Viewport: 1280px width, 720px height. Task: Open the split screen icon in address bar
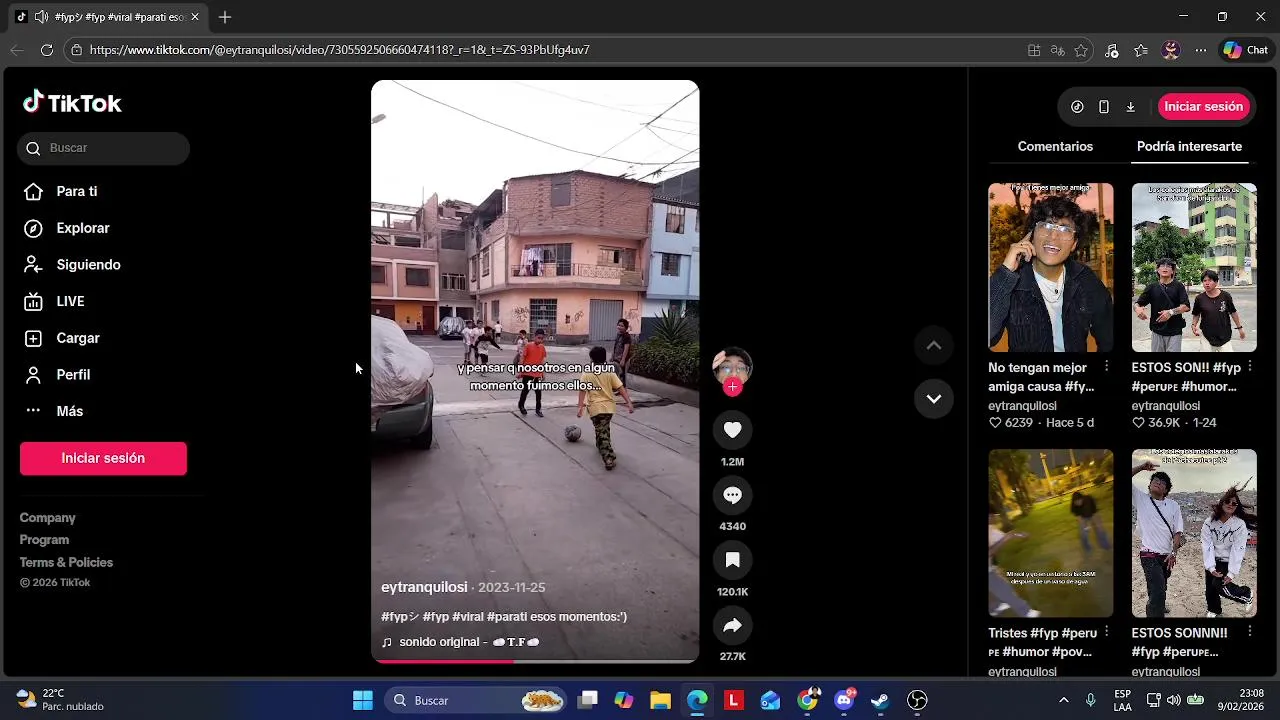1035,50
